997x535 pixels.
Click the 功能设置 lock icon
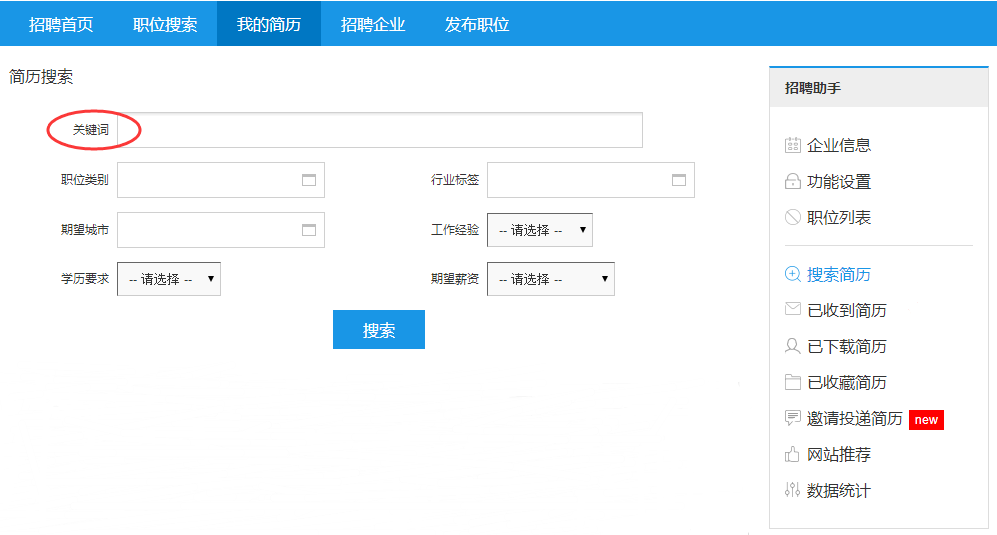click(792, 182)
